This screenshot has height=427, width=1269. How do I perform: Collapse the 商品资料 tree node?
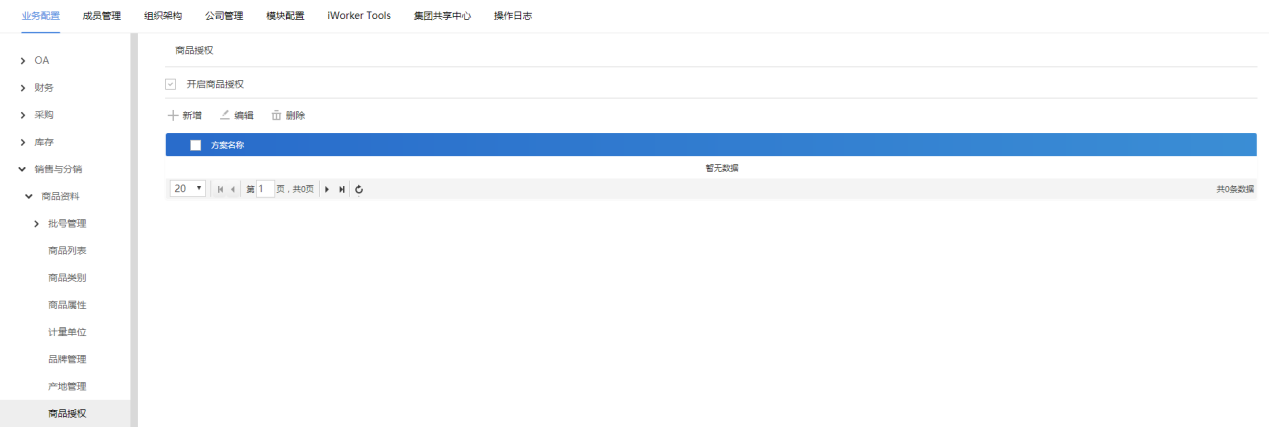(29, 196)
